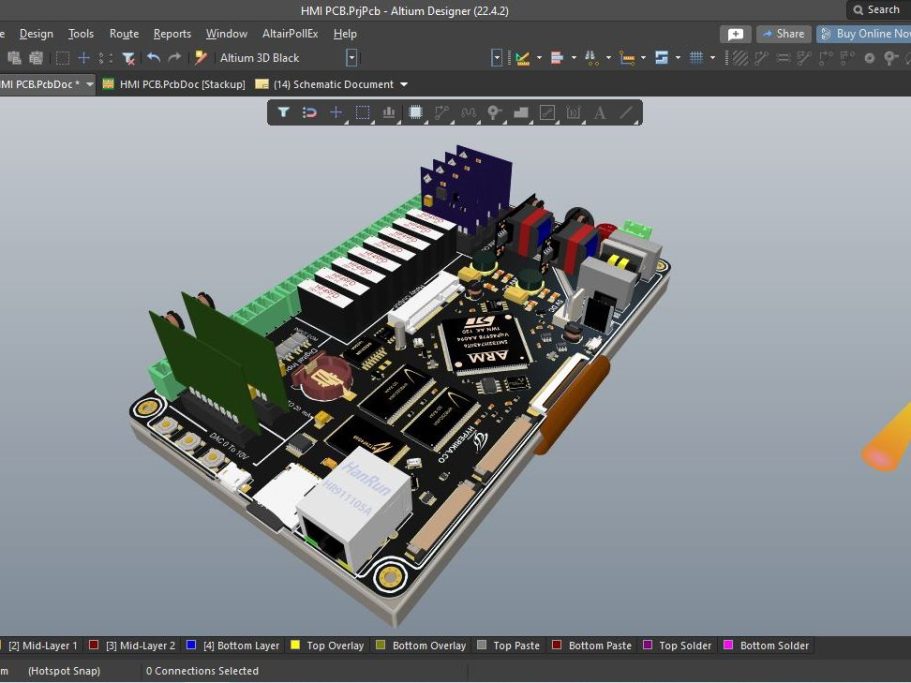
Task: Select the [4] Bottom Layer tab
Action: tap(232, 645)
